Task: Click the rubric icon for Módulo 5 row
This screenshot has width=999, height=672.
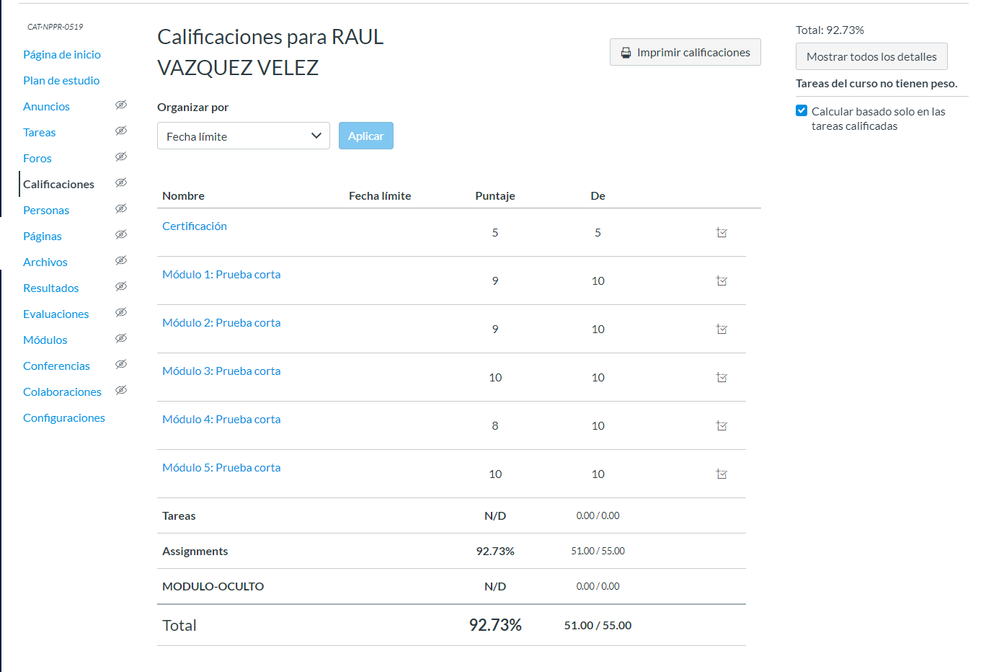Action: coord(722,474)
